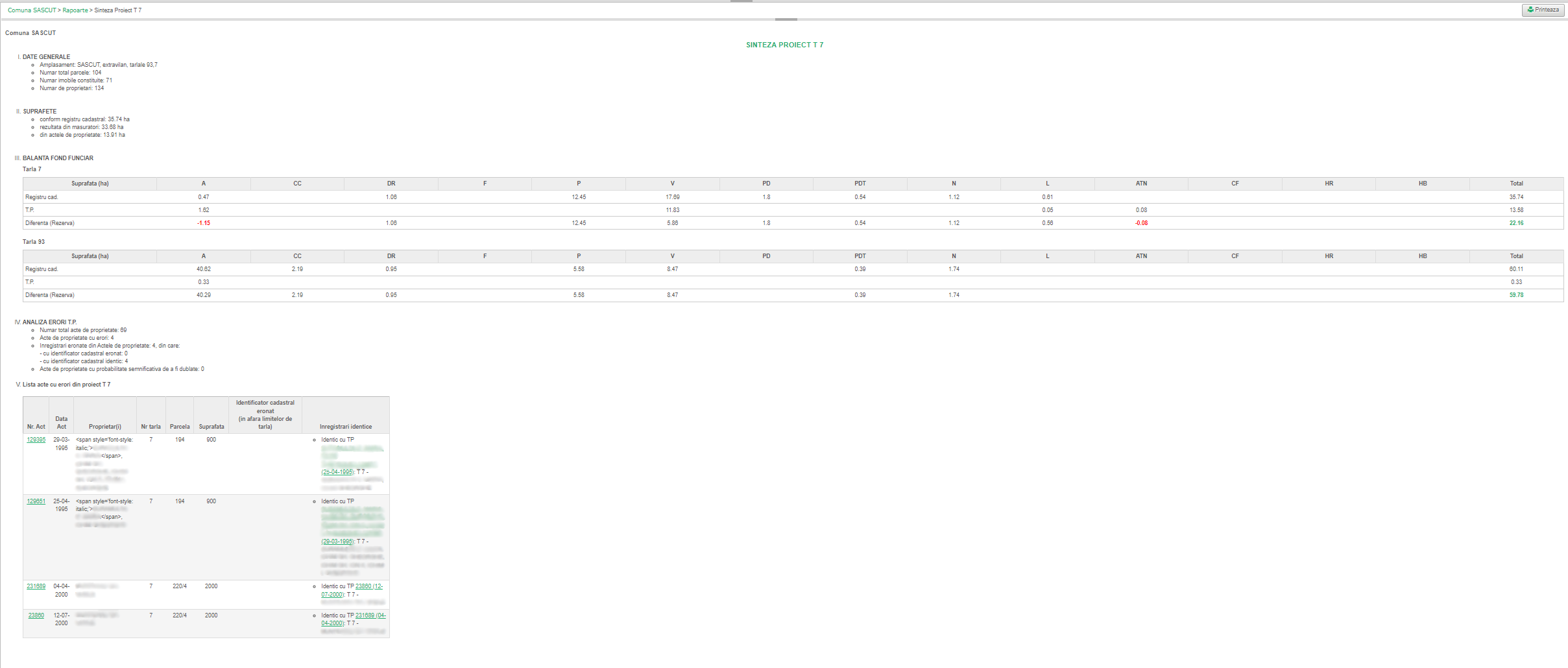
Task: Open act 231689 in Nr. Act column
Action: tap(36, 586)
